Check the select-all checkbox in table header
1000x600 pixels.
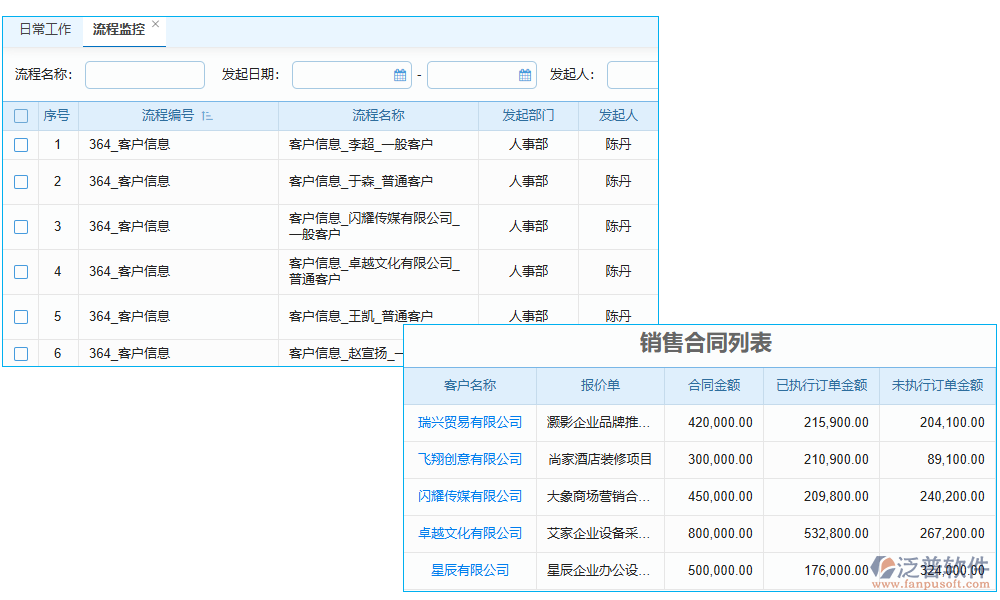(x=20, y=115)
